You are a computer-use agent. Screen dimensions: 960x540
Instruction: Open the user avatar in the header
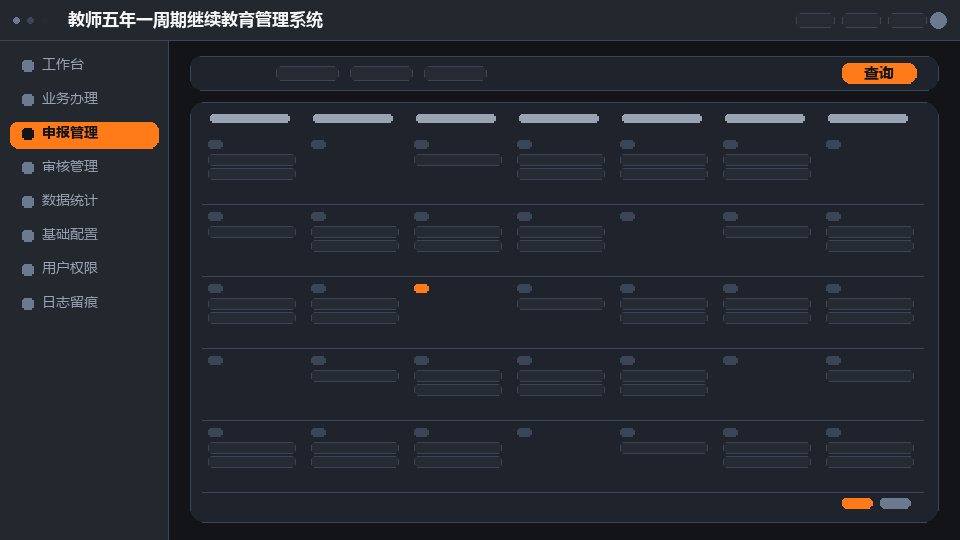[x=938, y=20]
